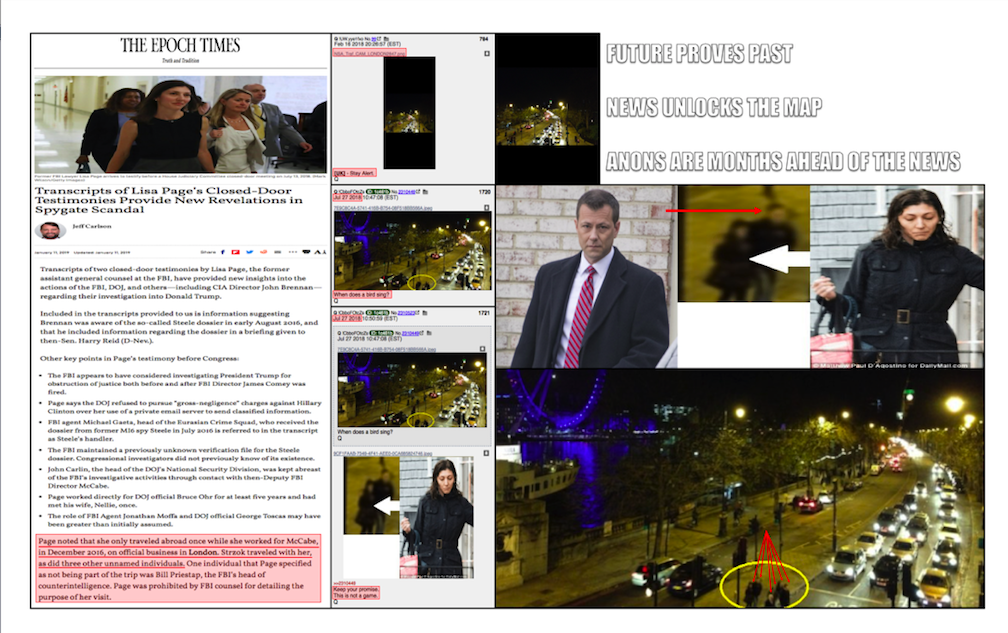Click the bullet about John Carlin
This screenshot has height=633, width=1008.
(184, 477)
